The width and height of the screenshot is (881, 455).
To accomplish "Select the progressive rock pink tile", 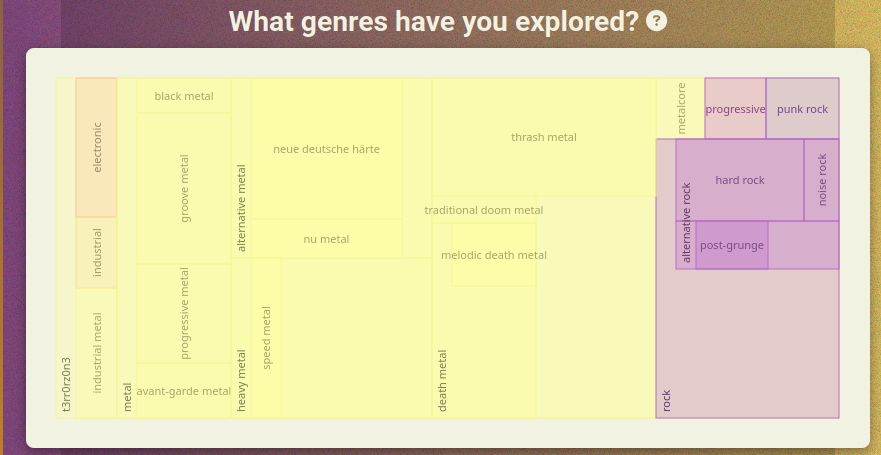I will pos(735,109).
